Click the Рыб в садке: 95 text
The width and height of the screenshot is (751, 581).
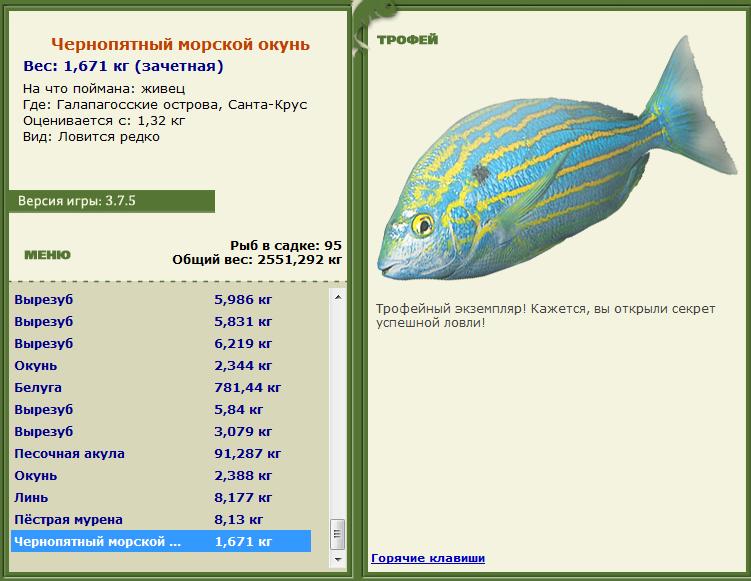(x=286, y=246)
